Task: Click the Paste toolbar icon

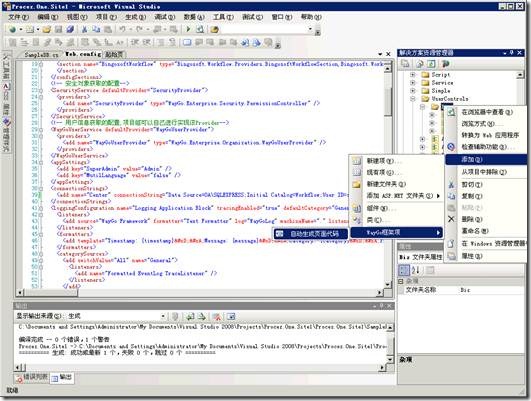Action: (108, 30)
